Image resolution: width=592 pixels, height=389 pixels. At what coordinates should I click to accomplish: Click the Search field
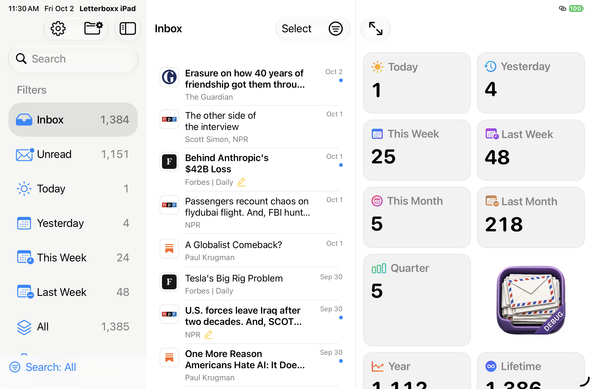[x=73, y=59]
